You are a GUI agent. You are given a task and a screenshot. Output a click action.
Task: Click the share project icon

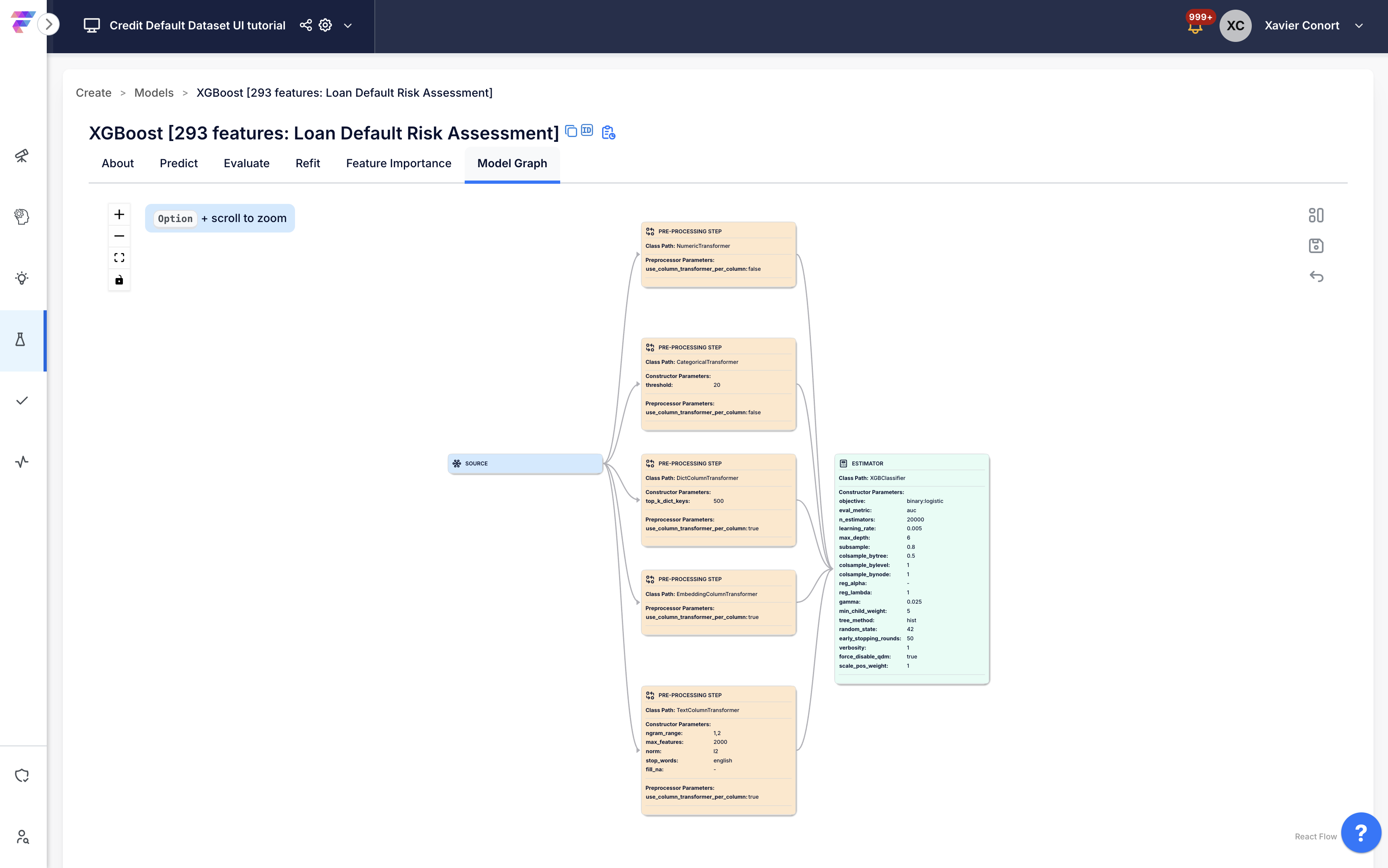pyautogui.click(x=306, y=25)
